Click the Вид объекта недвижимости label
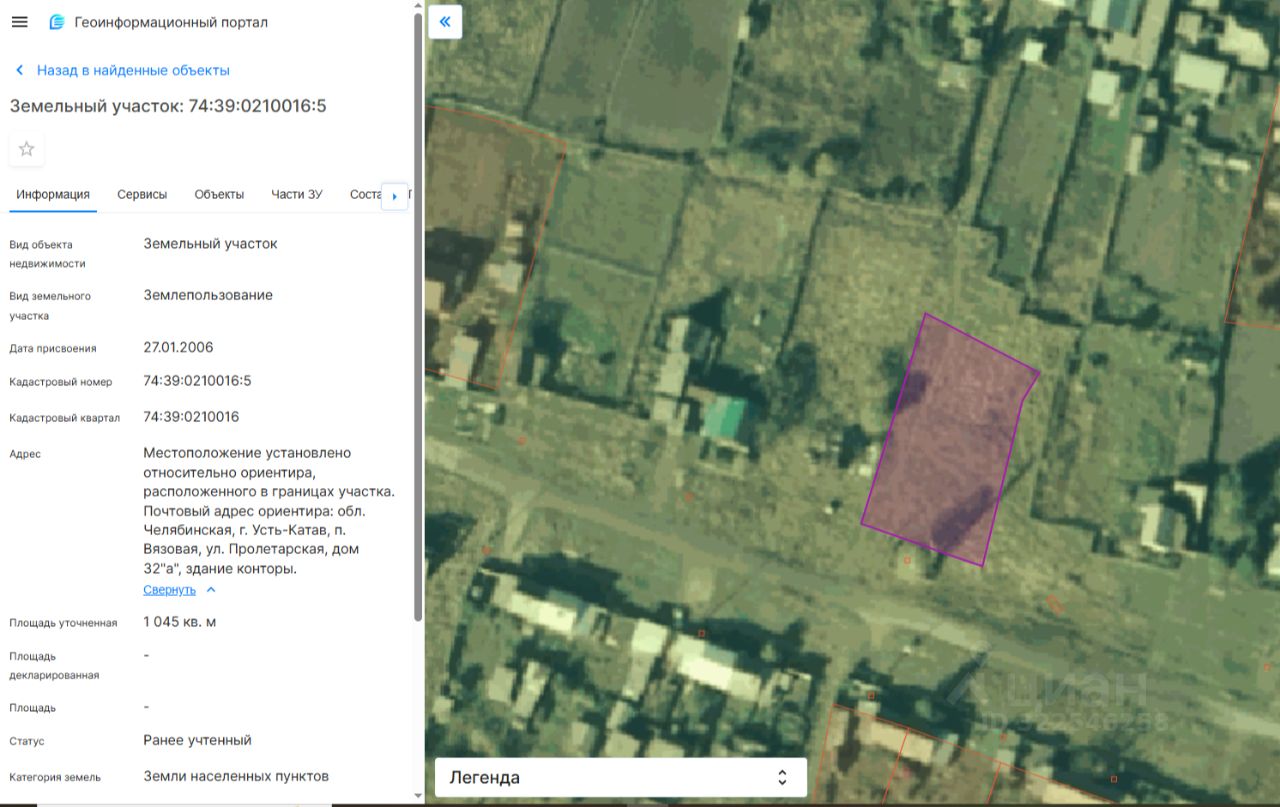 (x=47, y=254)
